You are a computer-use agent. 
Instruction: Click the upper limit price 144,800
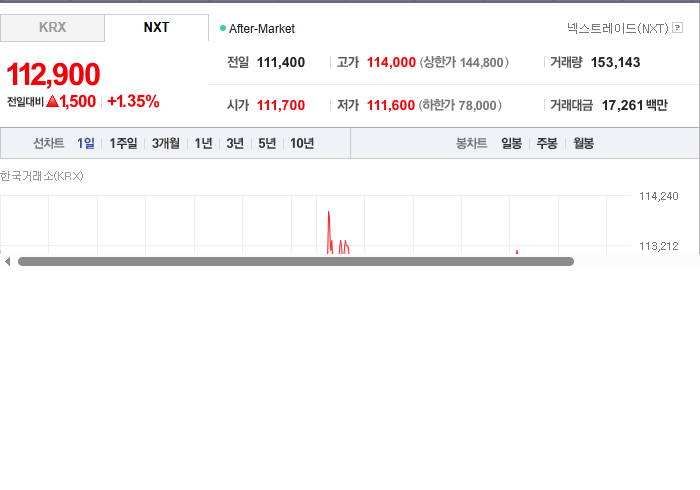coord(481,62)
